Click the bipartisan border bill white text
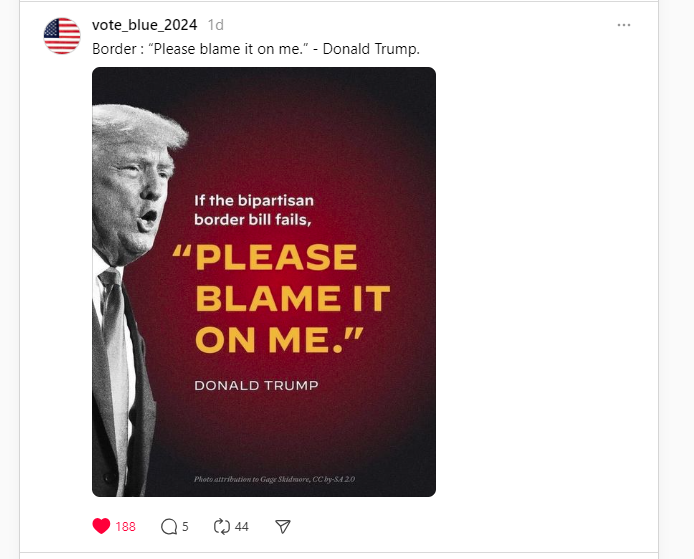Image resolution: width=694 pixels, height=559 pixels. [253, 210]
